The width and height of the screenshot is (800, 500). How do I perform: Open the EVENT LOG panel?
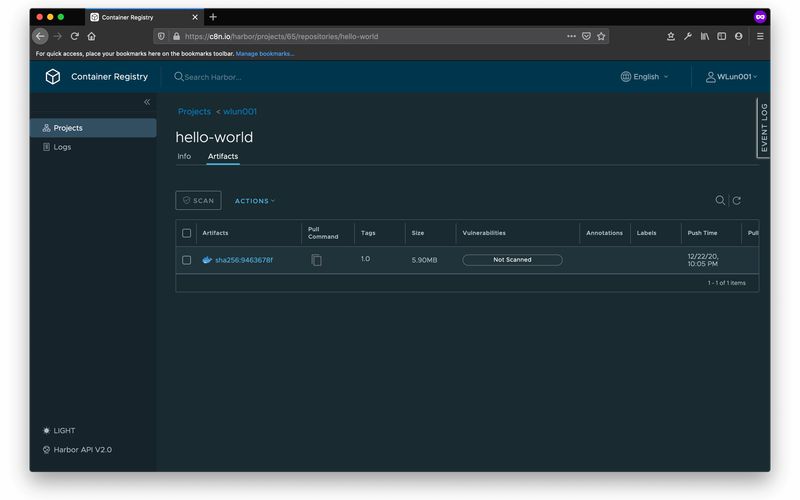(x=763, y=128)
